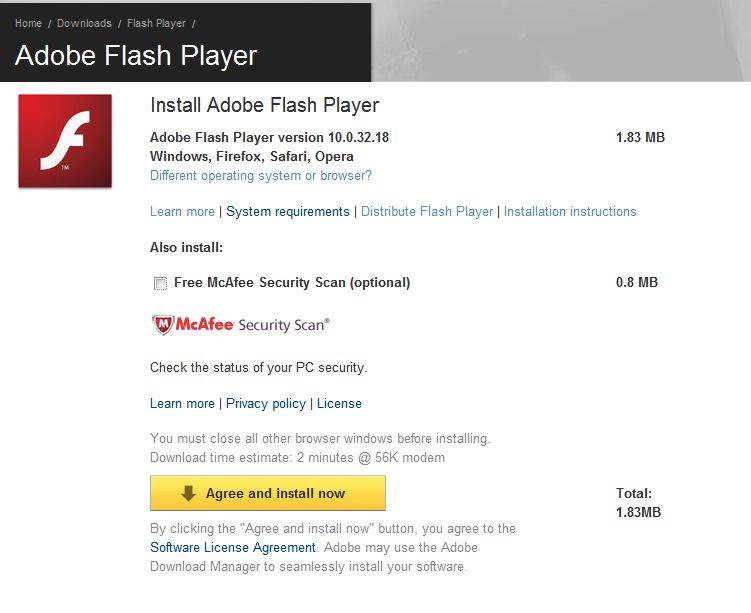This screenshot has width=751, height=613.
Task: Open Downloads in the breadcrumb trail
Action: 85,23
